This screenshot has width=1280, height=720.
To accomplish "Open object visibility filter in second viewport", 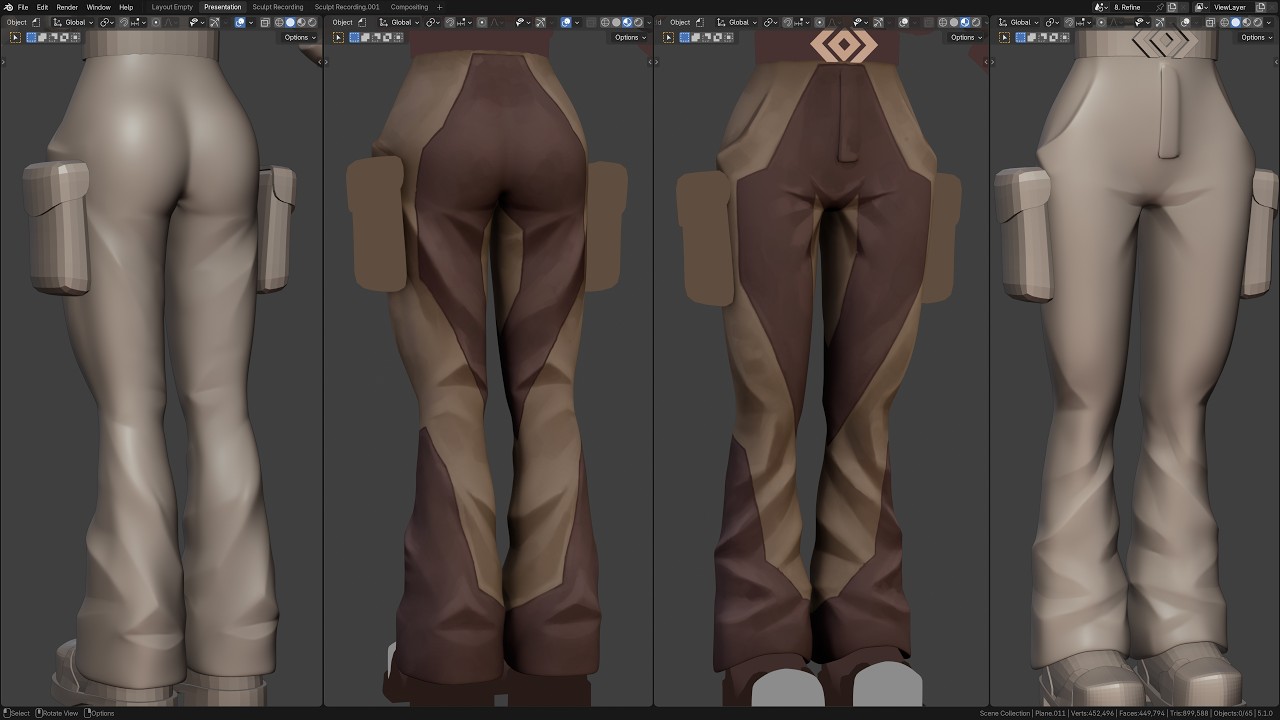I will (521, 22).
